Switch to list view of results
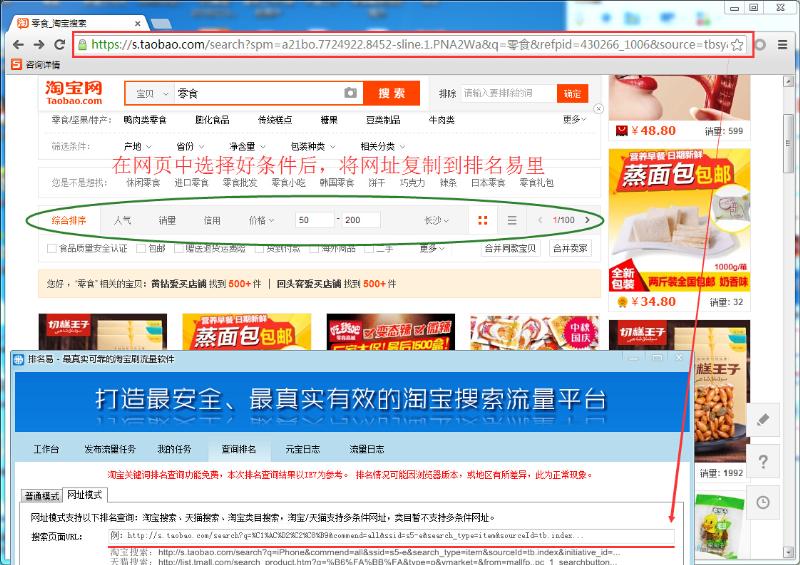The height and width of the screenshot is (565, 800). click(x=512, y=220)
